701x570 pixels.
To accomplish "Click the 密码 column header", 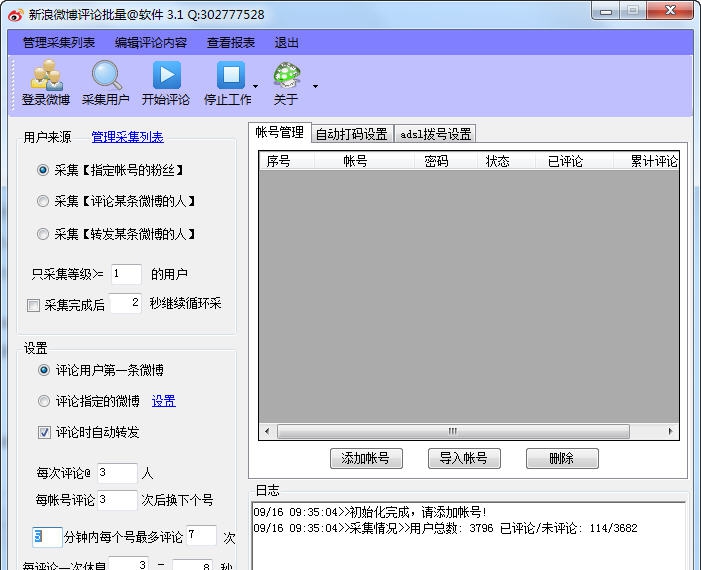I will click(446, 161).
